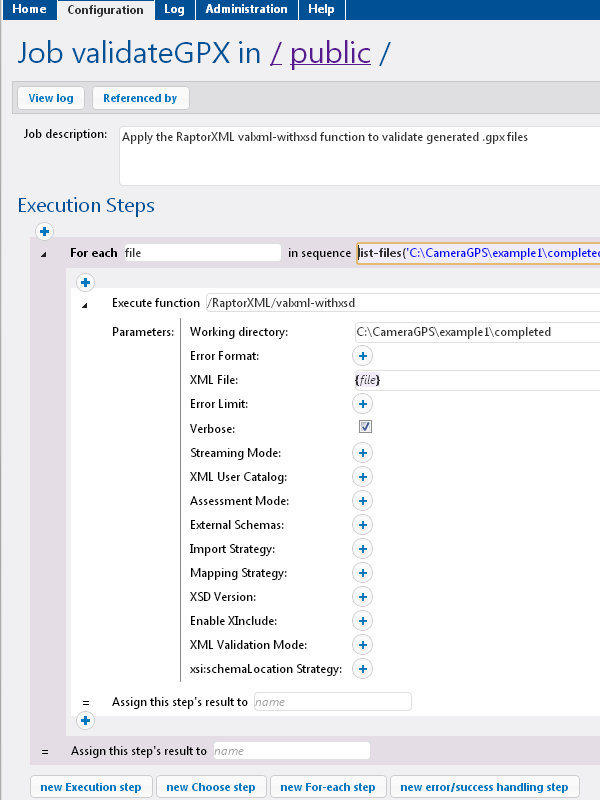
Task: Collapse the Execute function step
Action: (86, 303)
